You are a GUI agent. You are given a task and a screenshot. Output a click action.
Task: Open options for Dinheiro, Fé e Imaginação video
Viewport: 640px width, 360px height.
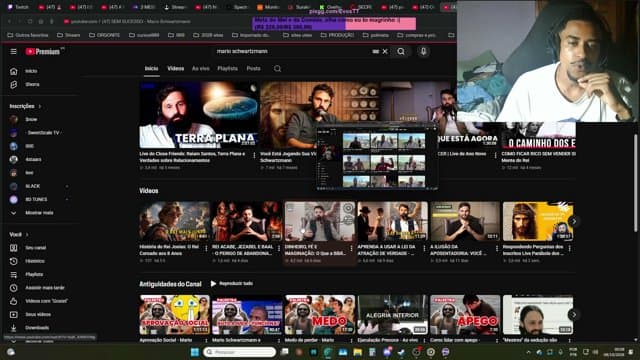point(351,248)
